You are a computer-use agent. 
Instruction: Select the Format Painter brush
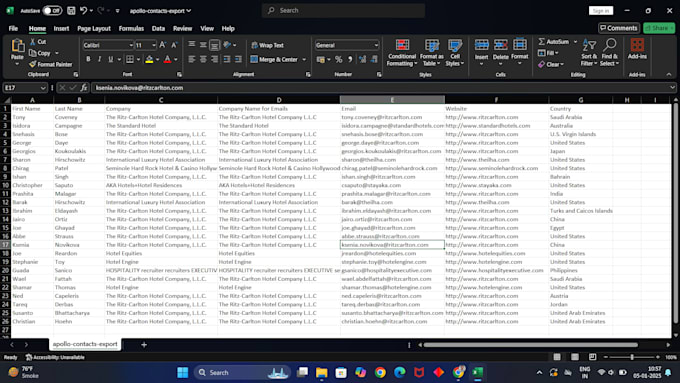[x=33, y=64]
